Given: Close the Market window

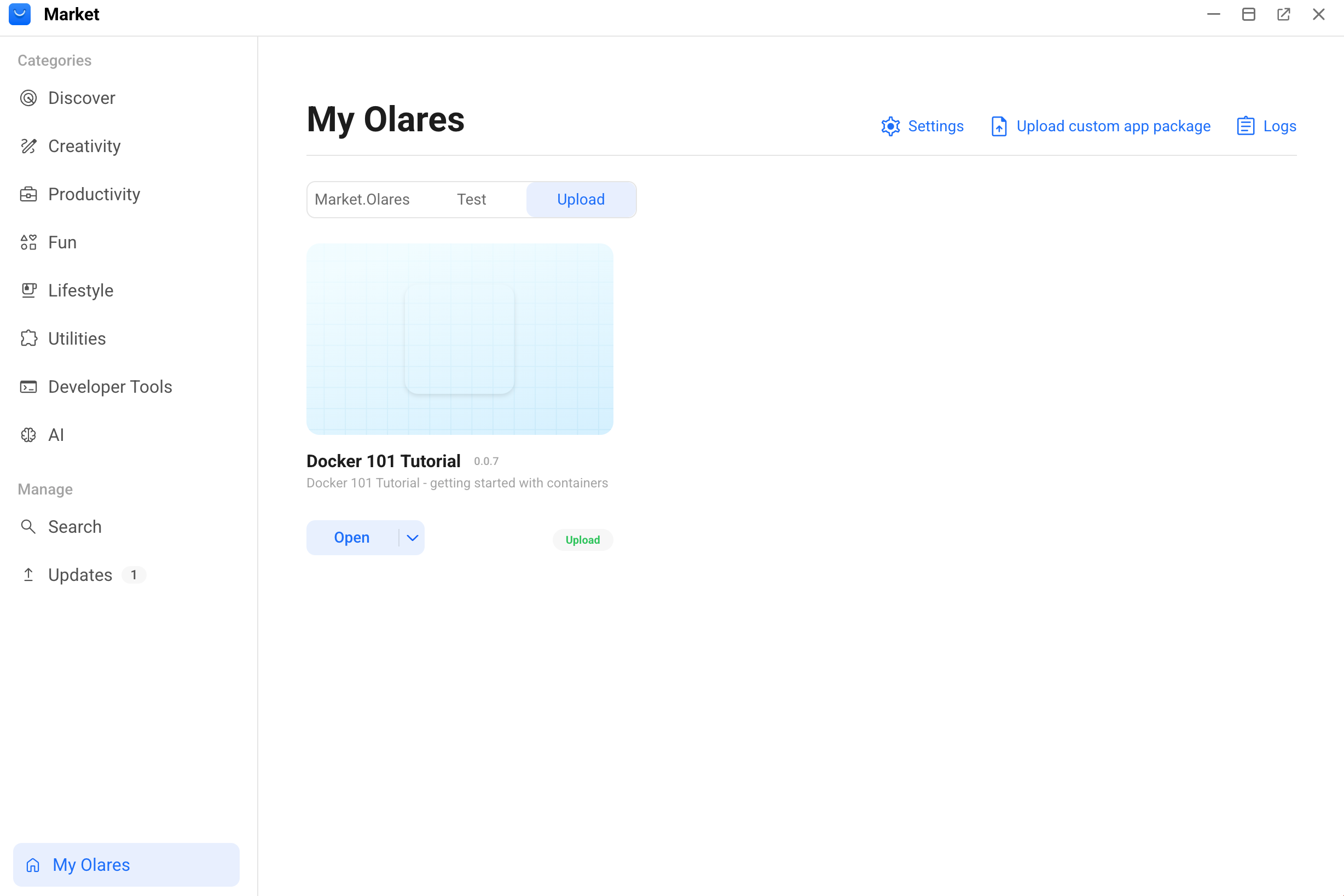Looking at the screenshot, I should coord(1319,14).
